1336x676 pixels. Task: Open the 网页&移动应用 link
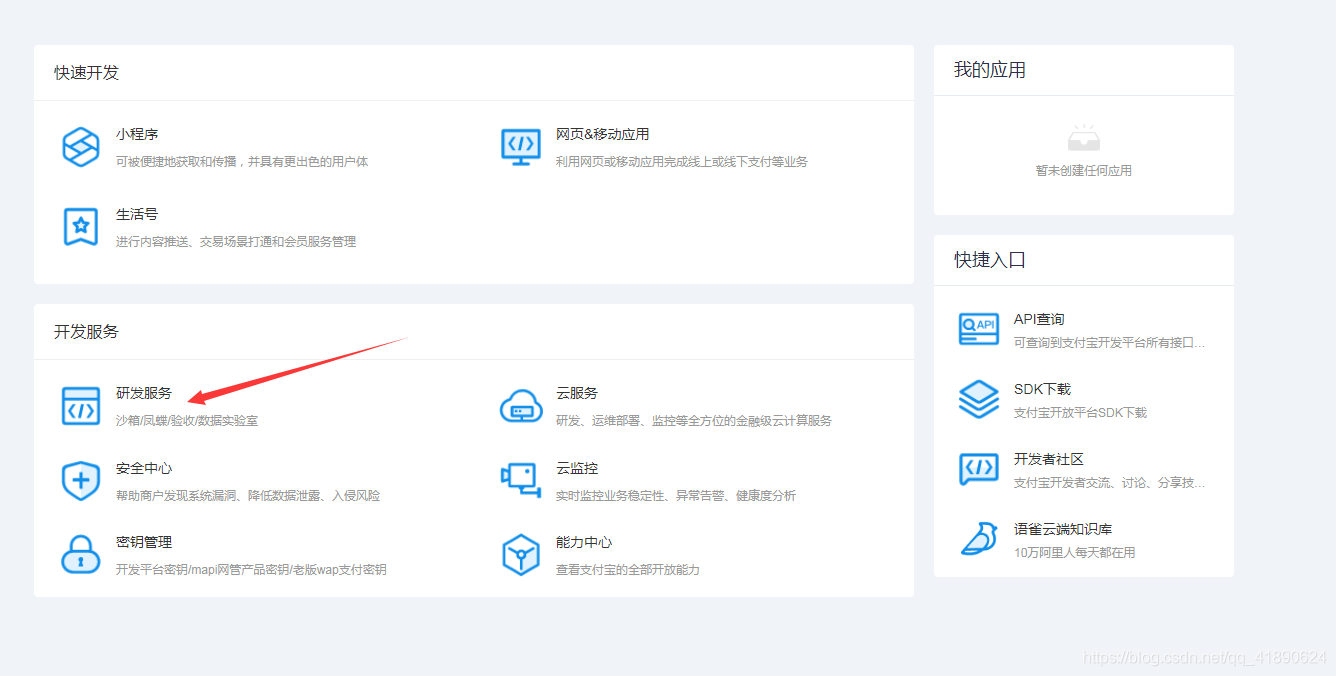point(603,135)
